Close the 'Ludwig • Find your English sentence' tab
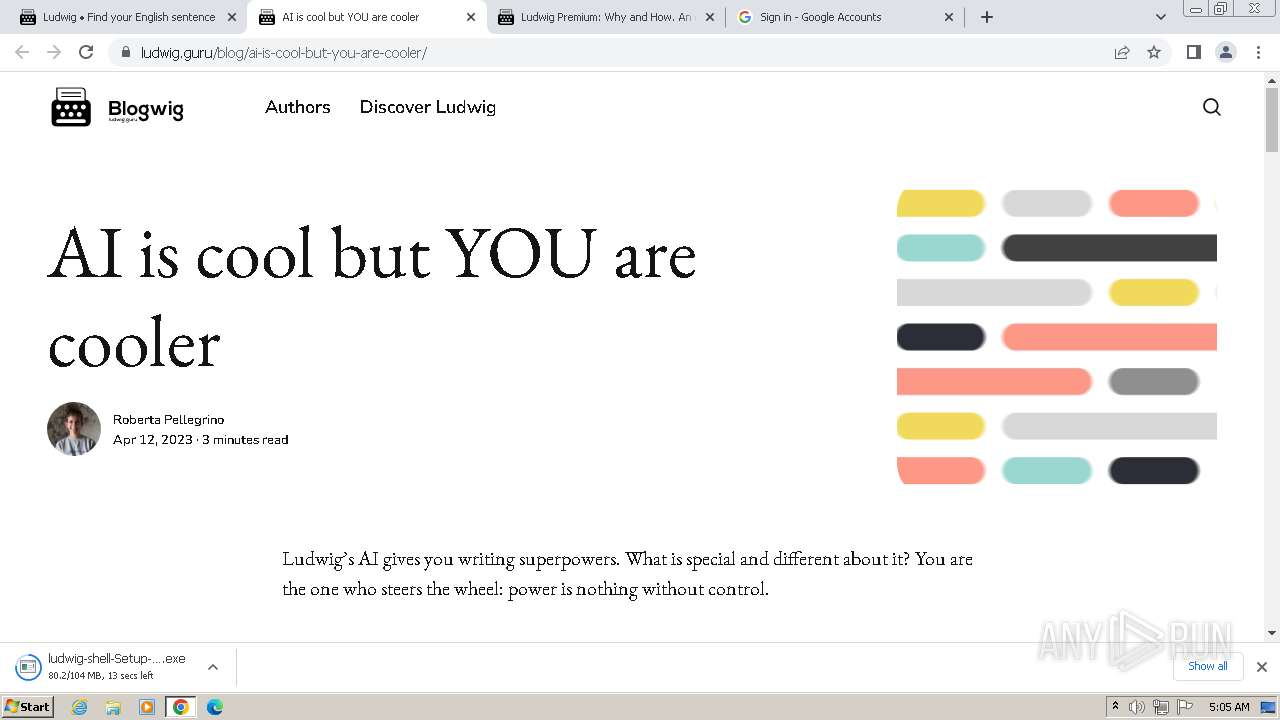This screenshot has width=1280, height=720. [x=232, y=17]
